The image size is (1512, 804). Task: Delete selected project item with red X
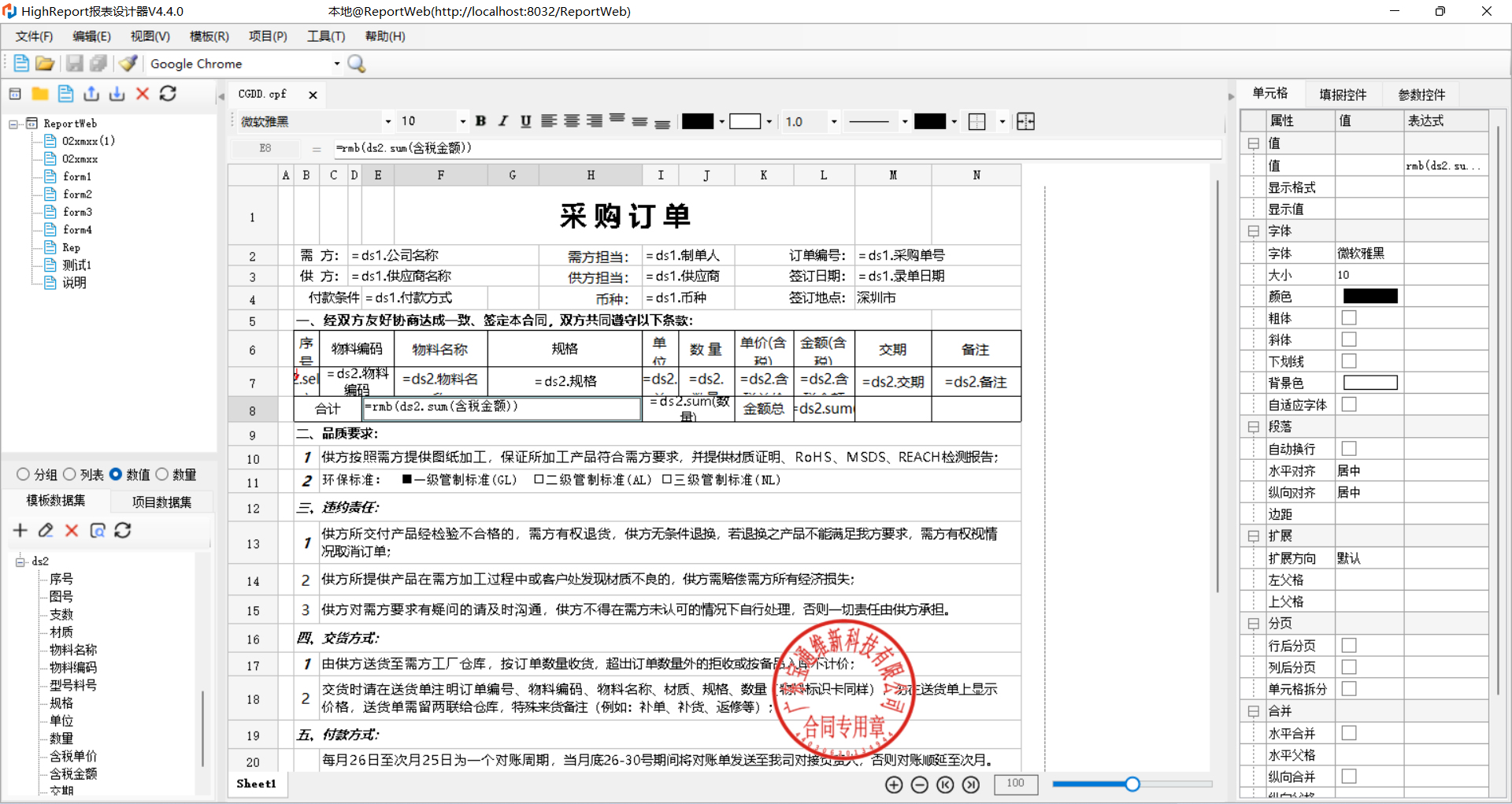click(x=143, y=94)
